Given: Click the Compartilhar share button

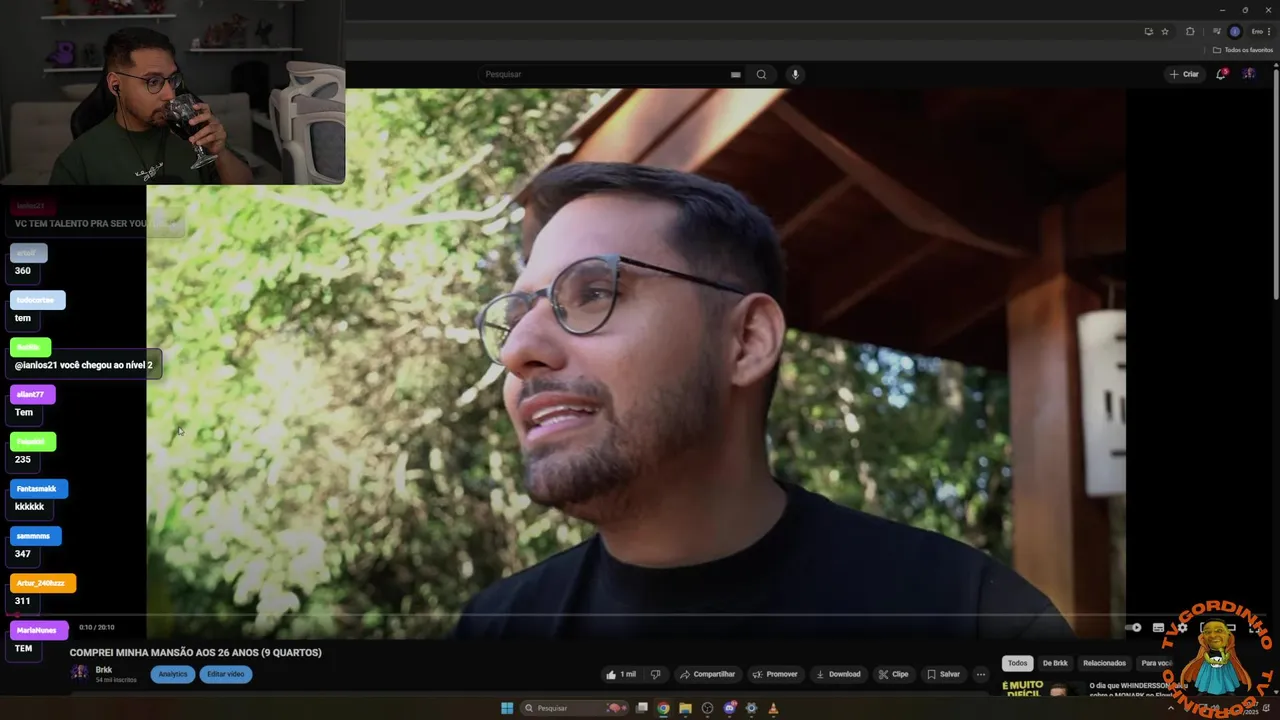Looking at the screenshot, I should 707,674.
